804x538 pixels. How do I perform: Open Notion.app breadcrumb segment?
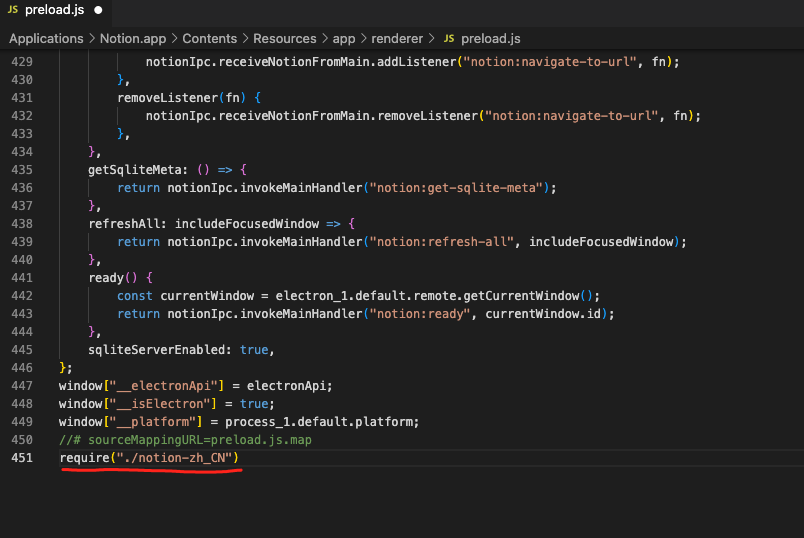click(133, 39)
